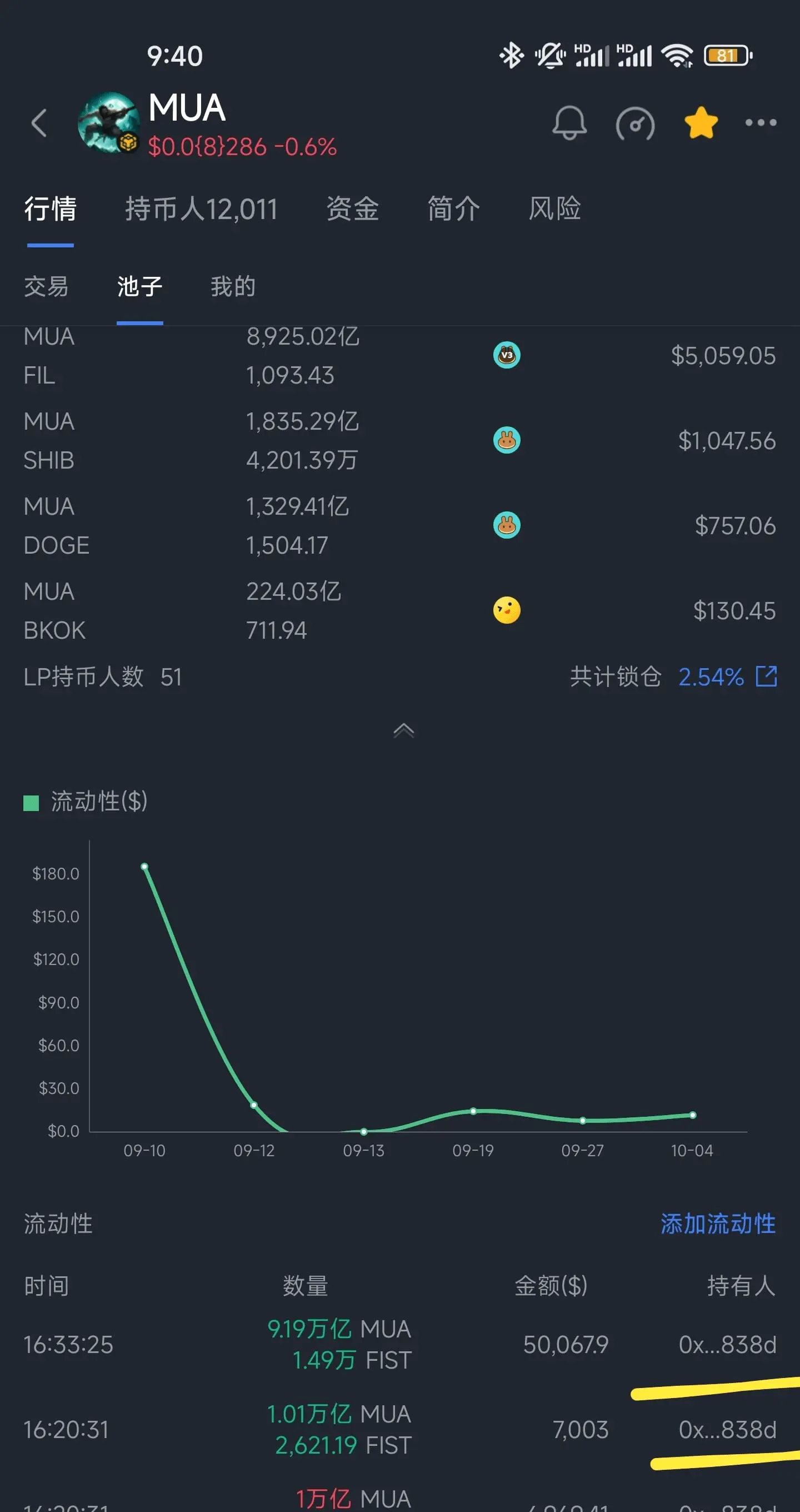Open 持币人12,011 tab
The height and width of the screenshot is (1512, 800).
(x=201, y=208)
